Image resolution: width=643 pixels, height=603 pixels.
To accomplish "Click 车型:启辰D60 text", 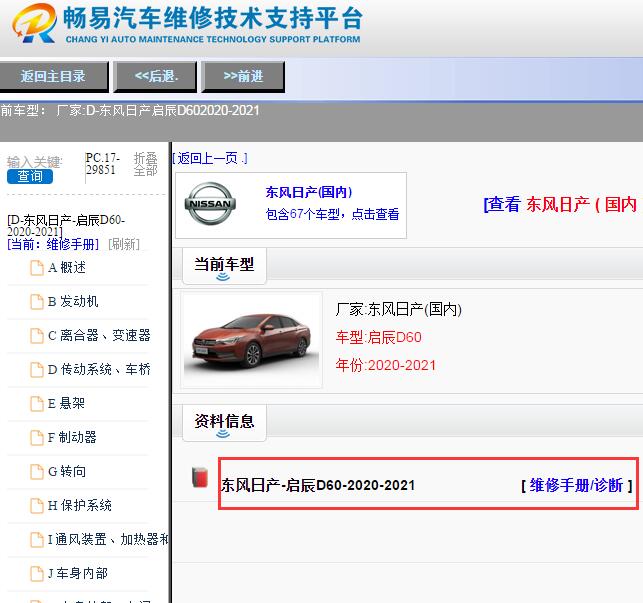I will (x=379, y=337).
